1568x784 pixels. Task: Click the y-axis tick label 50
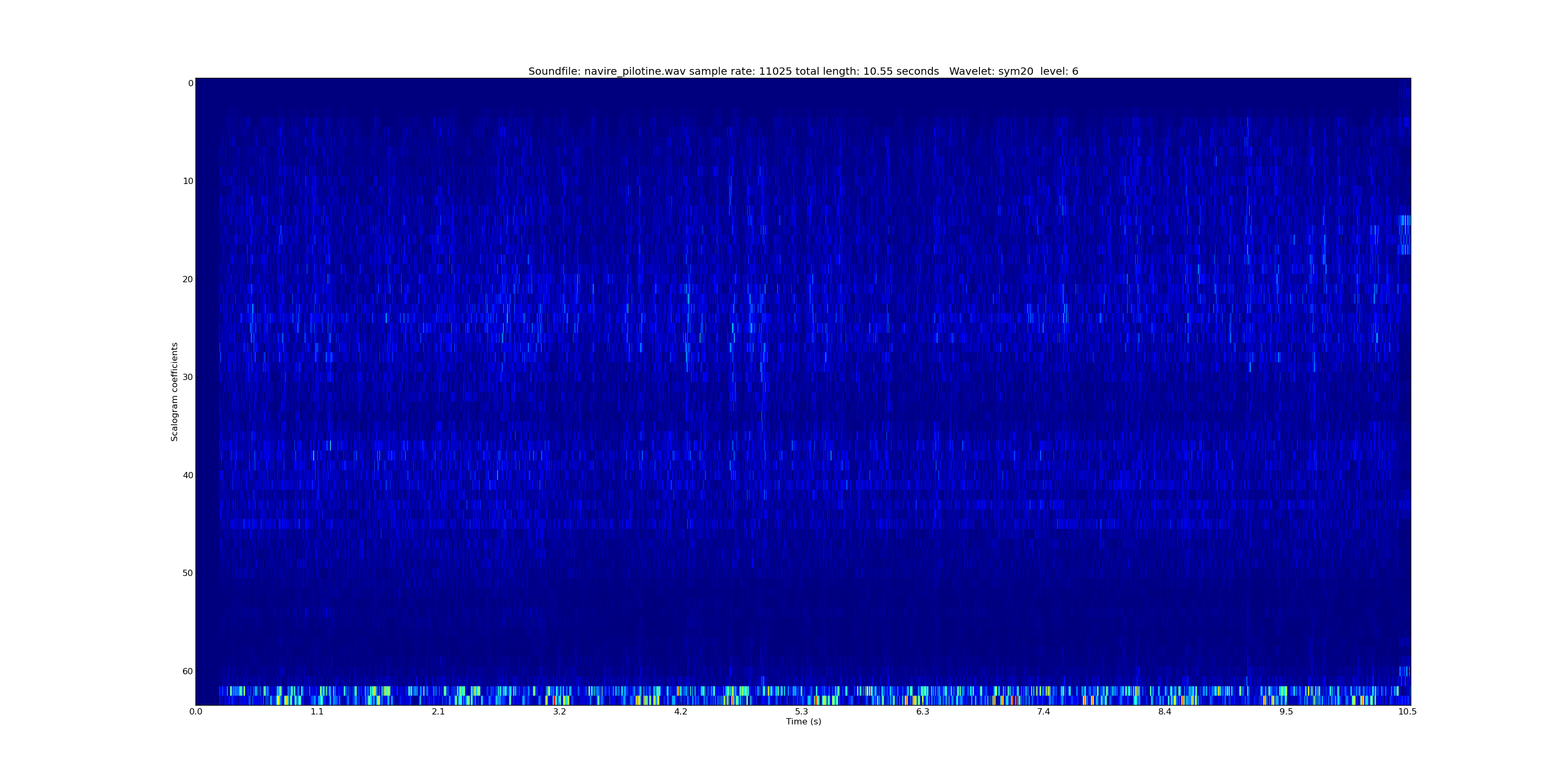[x=188, y=573]
